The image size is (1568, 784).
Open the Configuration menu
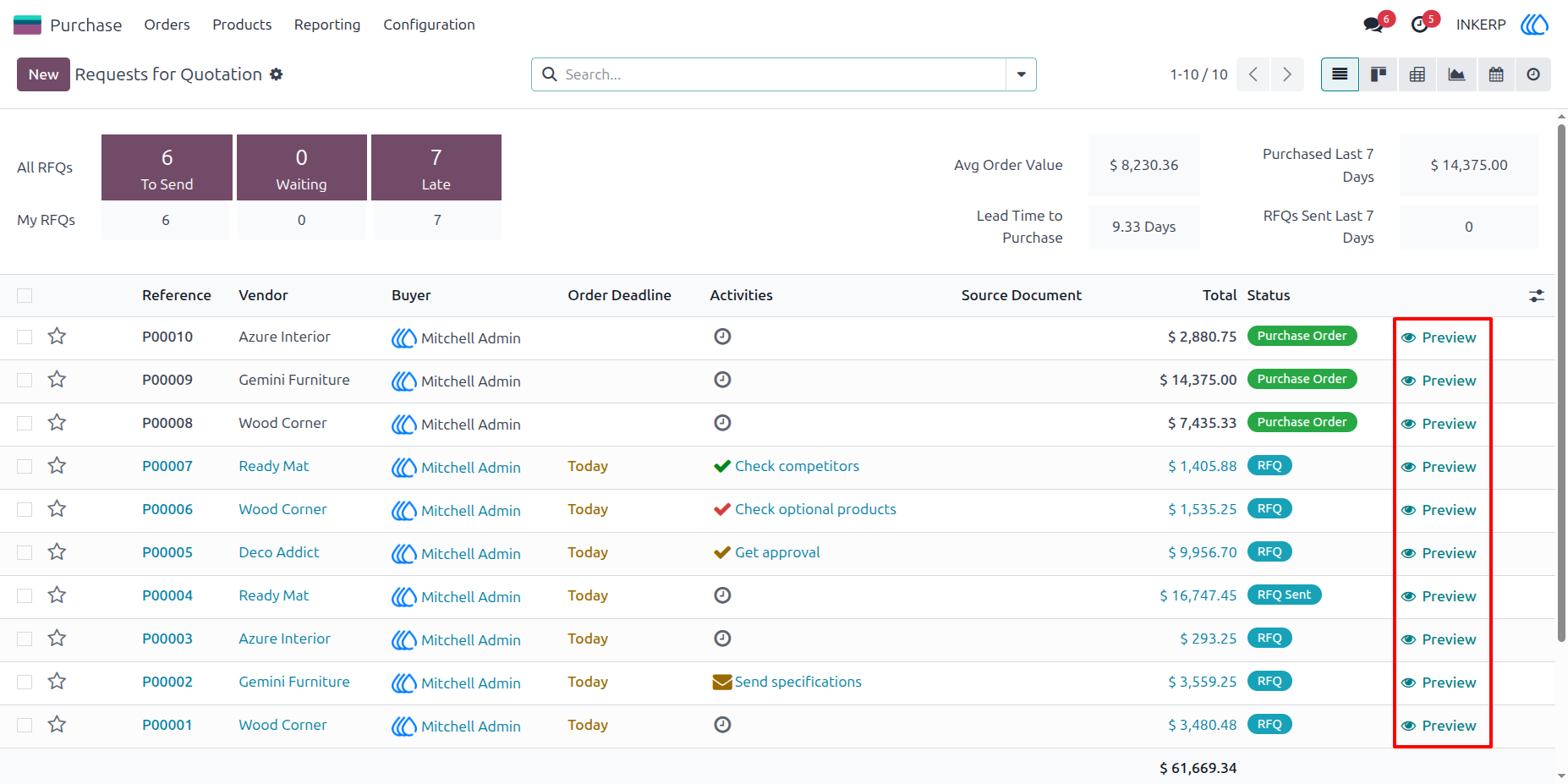coord(429,25)
